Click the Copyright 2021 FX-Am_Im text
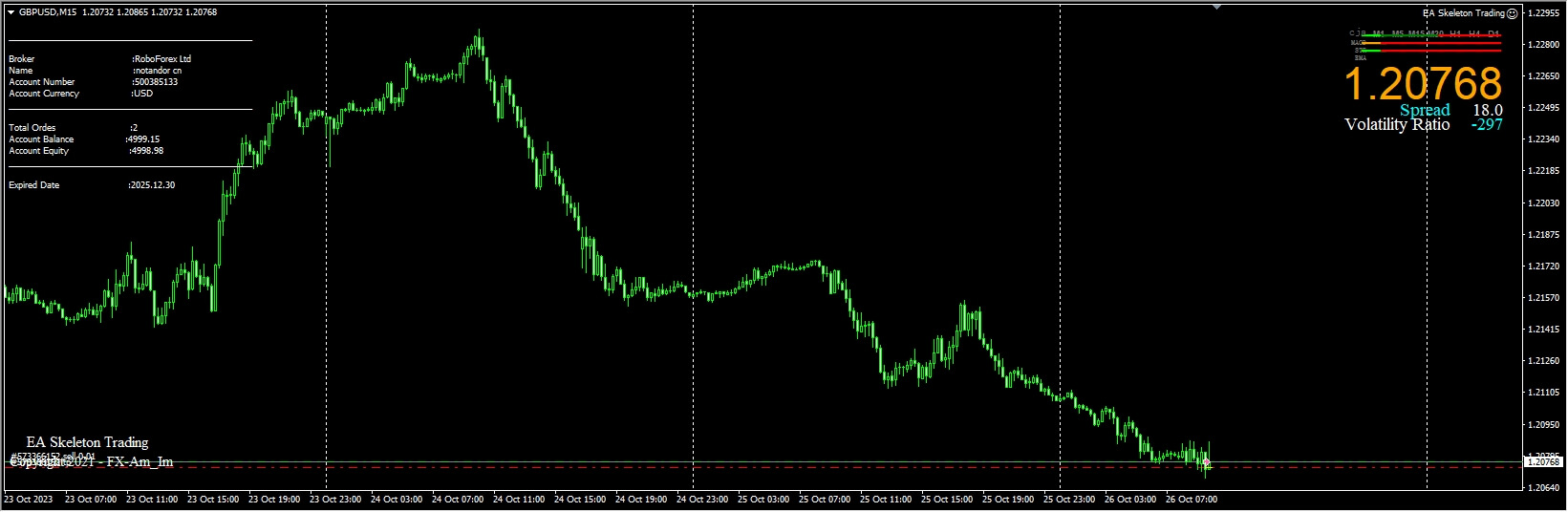 click(92, 462)
